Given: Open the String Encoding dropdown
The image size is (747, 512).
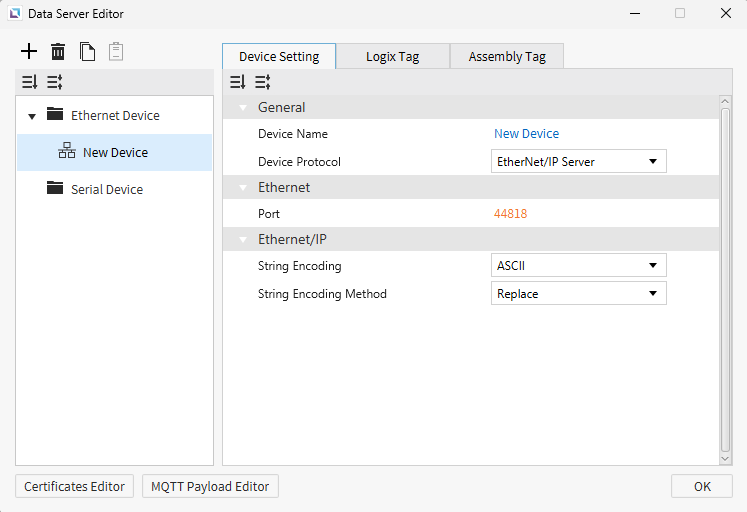Looking at the screenshot, I should tap(578, 265).
